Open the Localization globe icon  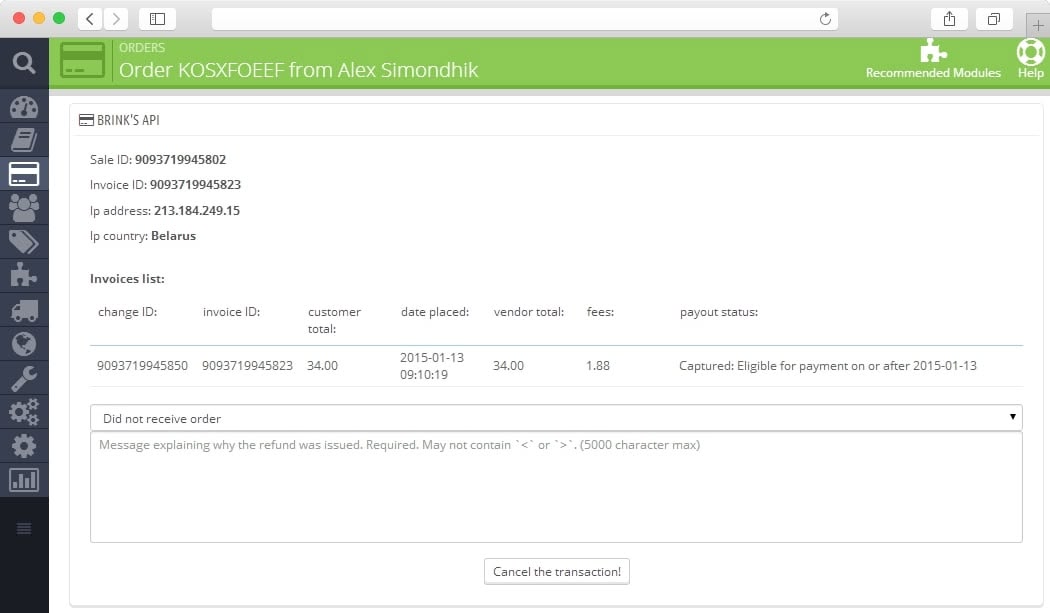24,344
